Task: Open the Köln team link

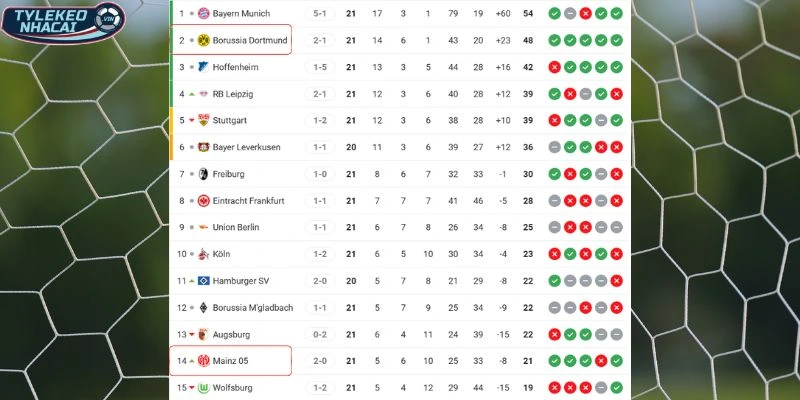Action: point(221,254)
